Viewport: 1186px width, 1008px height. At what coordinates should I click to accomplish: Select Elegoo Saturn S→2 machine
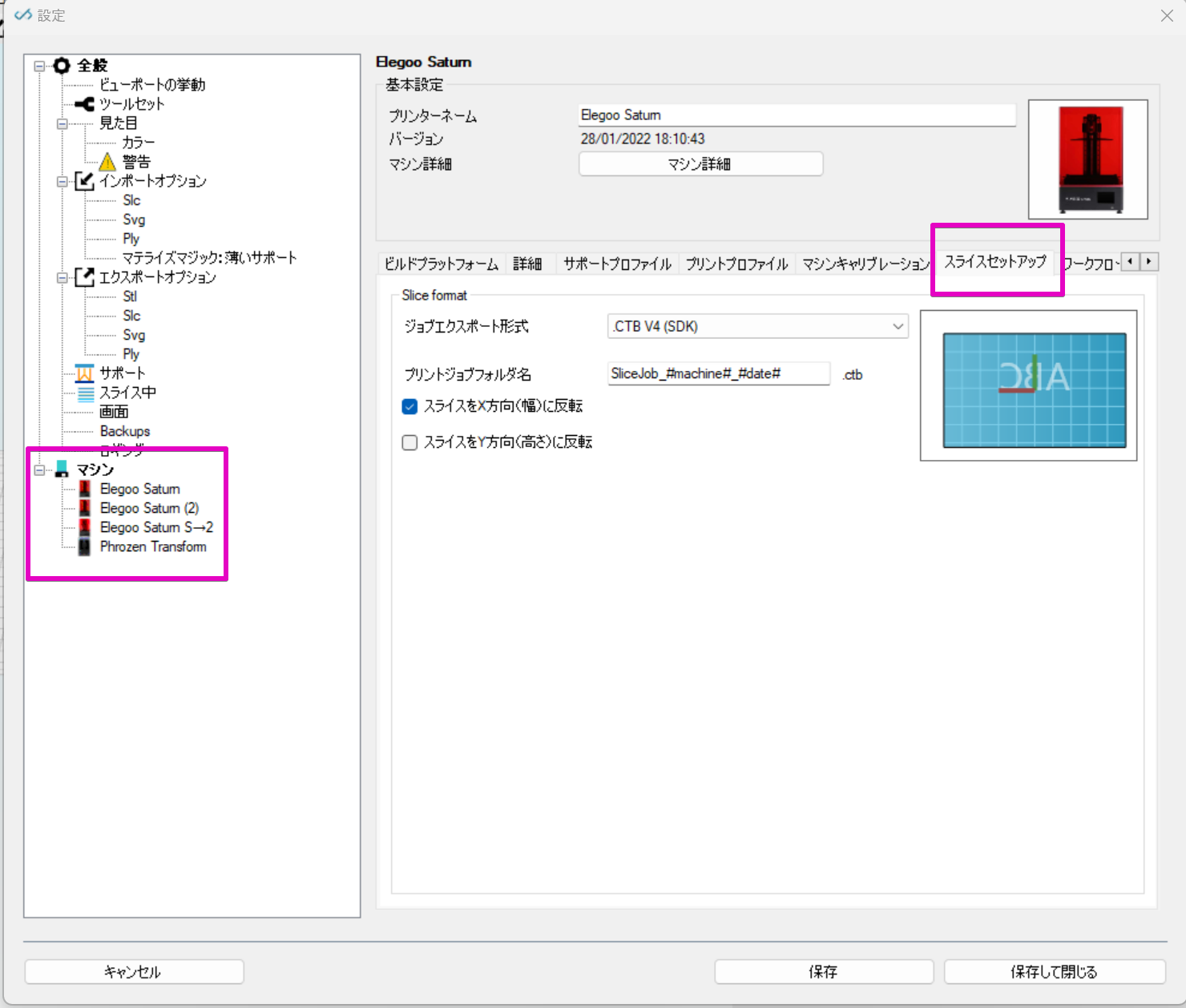pos(156,527)
